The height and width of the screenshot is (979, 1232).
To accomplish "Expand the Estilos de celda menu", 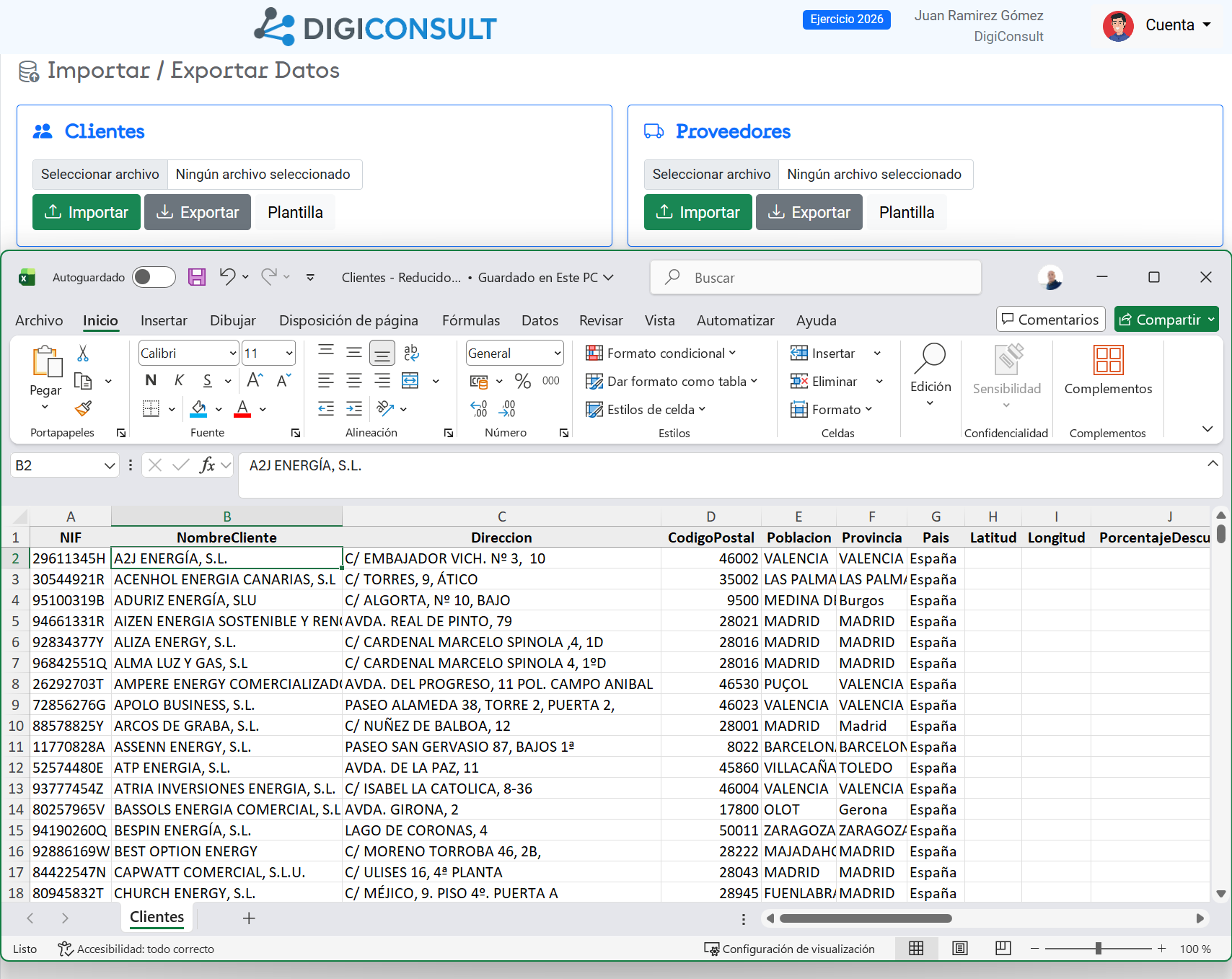I will tap(646, 409).
